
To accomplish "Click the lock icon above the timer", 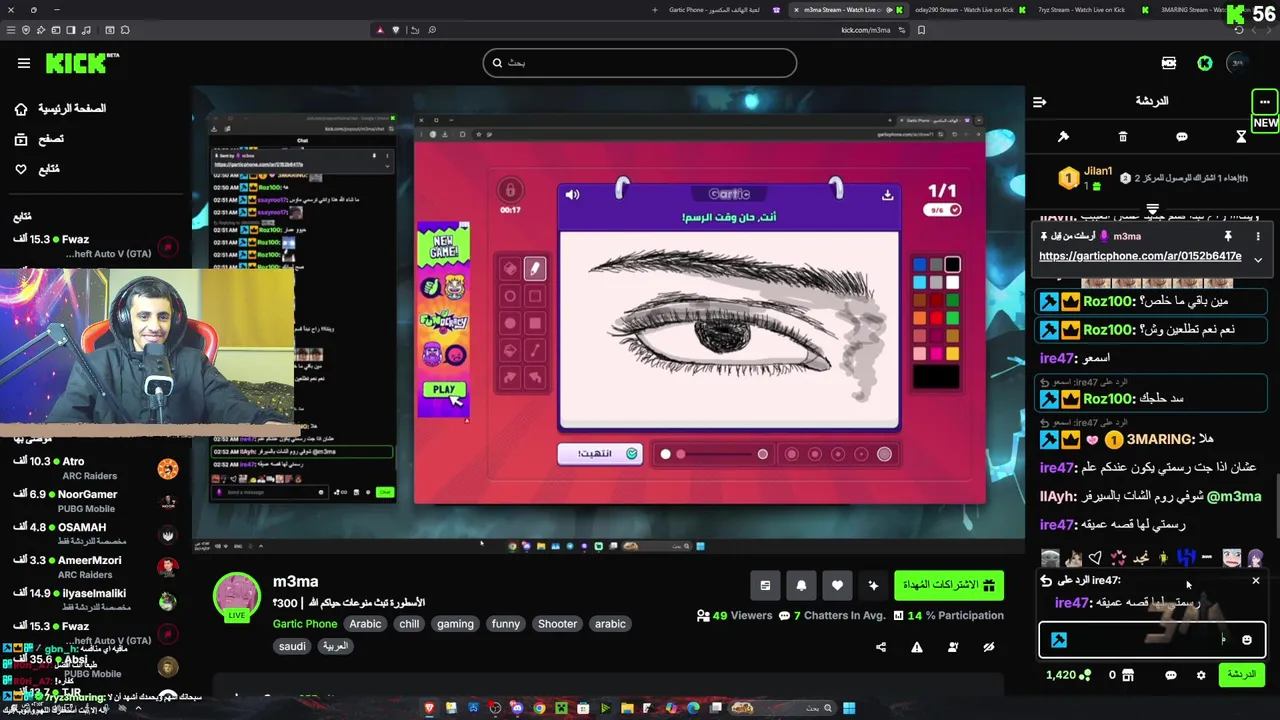I will [510, 189].
